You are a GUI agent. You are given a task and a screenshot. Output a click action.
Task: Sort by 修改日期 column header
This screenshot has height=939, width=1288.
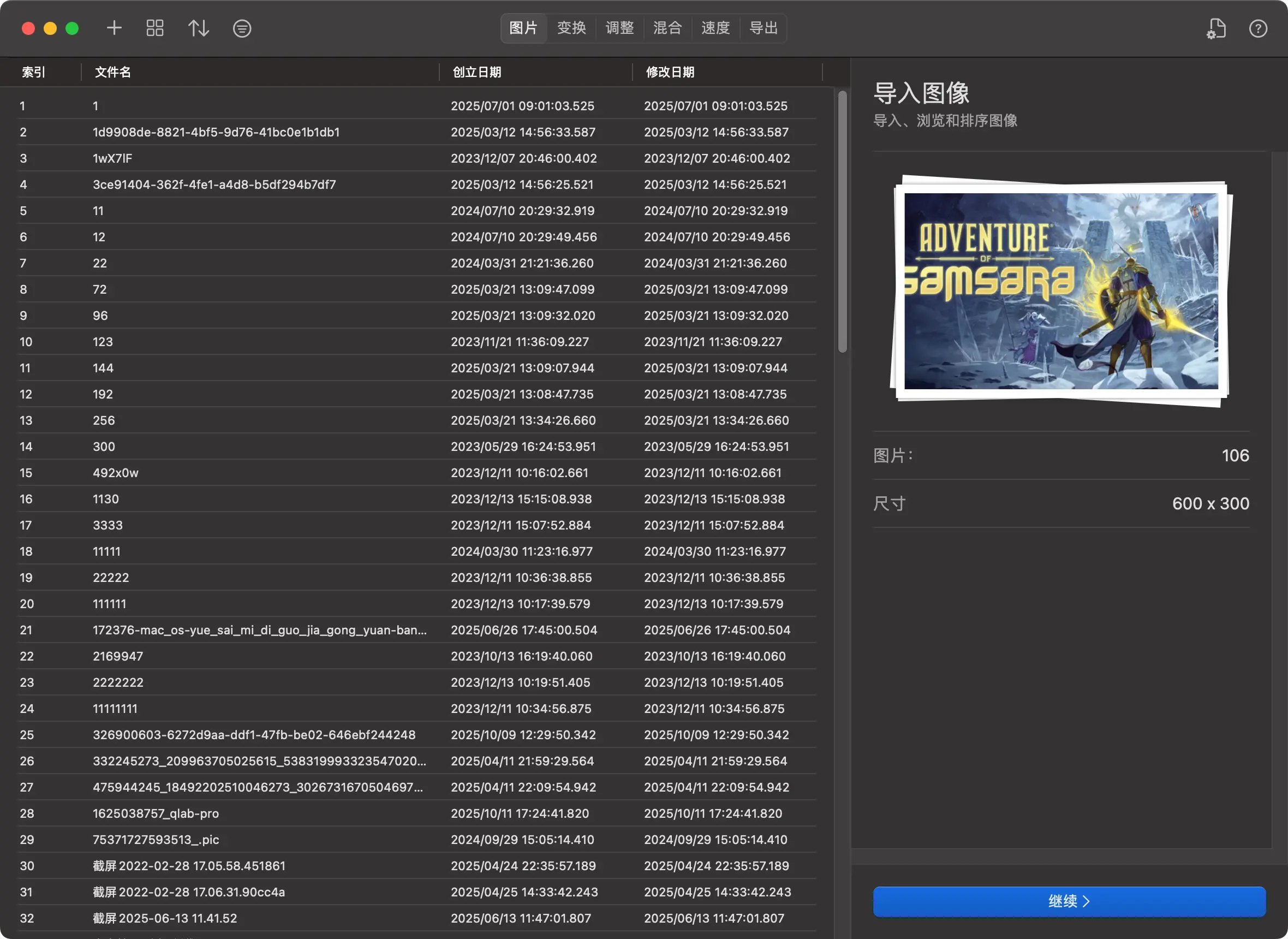670,72
